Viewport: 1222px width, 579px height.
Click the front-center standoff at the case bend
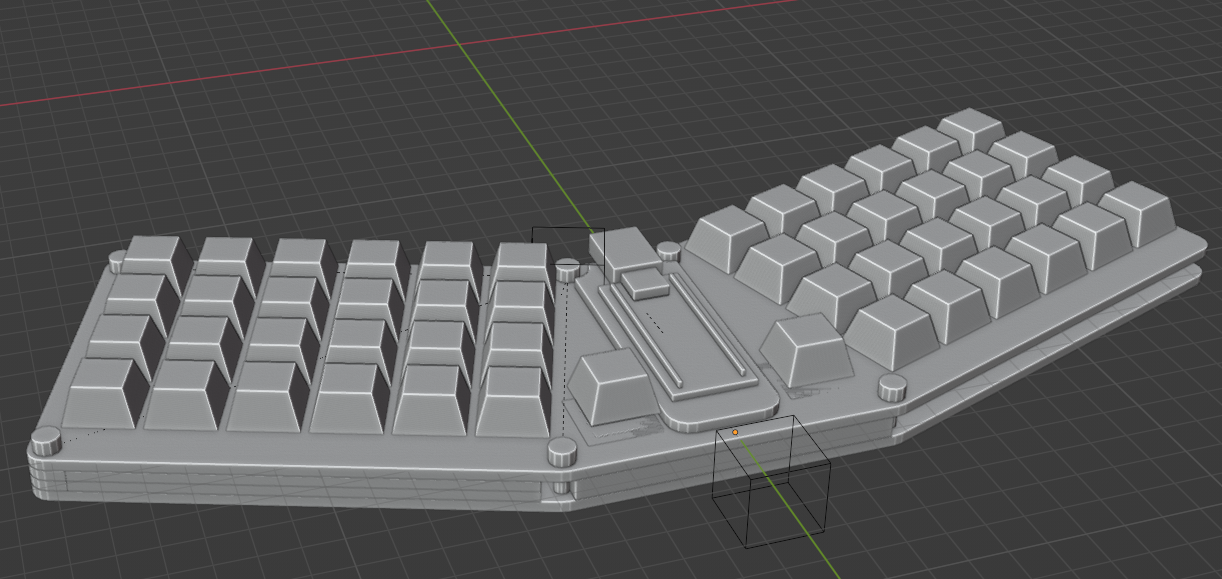point(562,451)
